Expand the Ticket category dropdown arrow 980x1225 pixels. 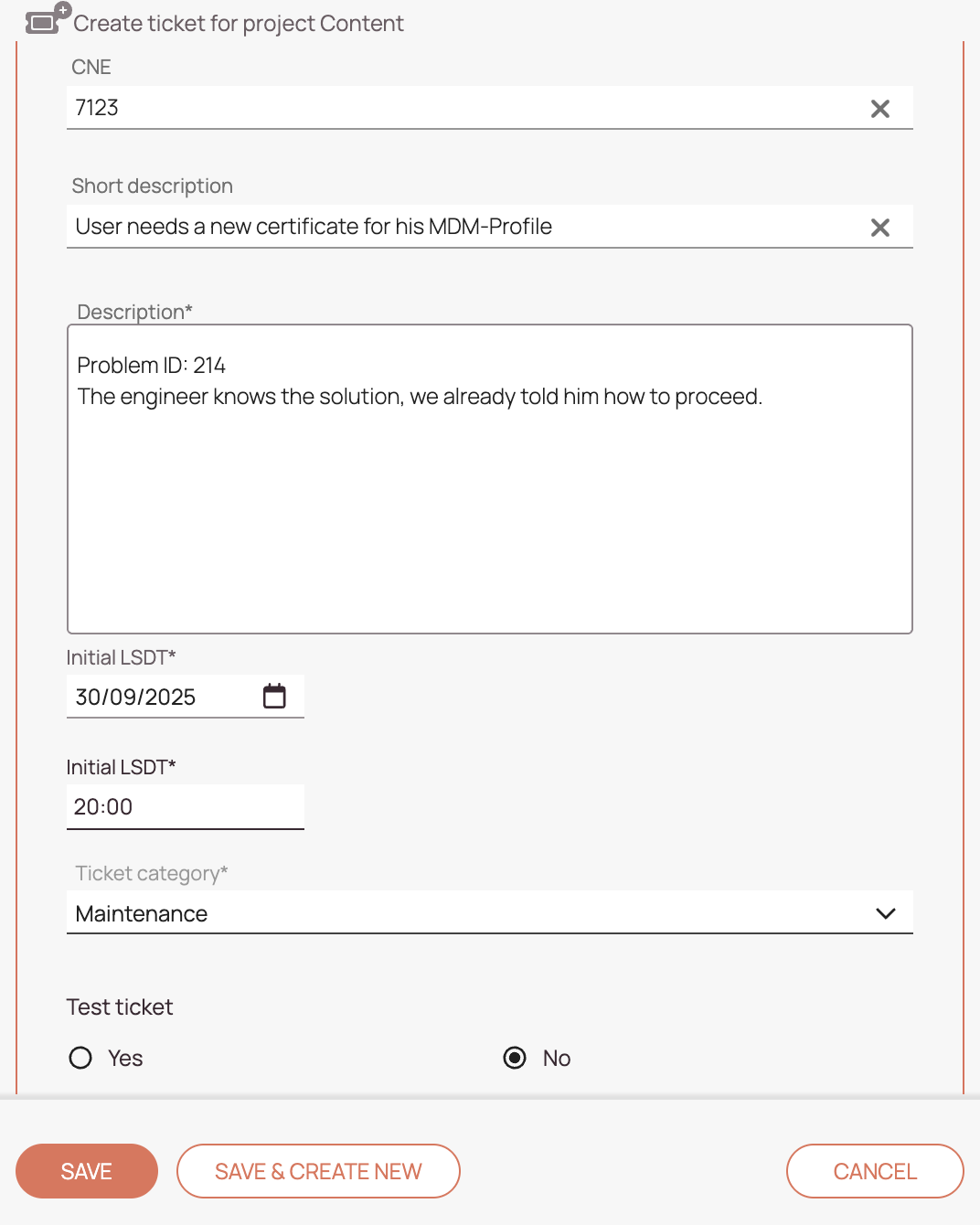pos(885,913)
